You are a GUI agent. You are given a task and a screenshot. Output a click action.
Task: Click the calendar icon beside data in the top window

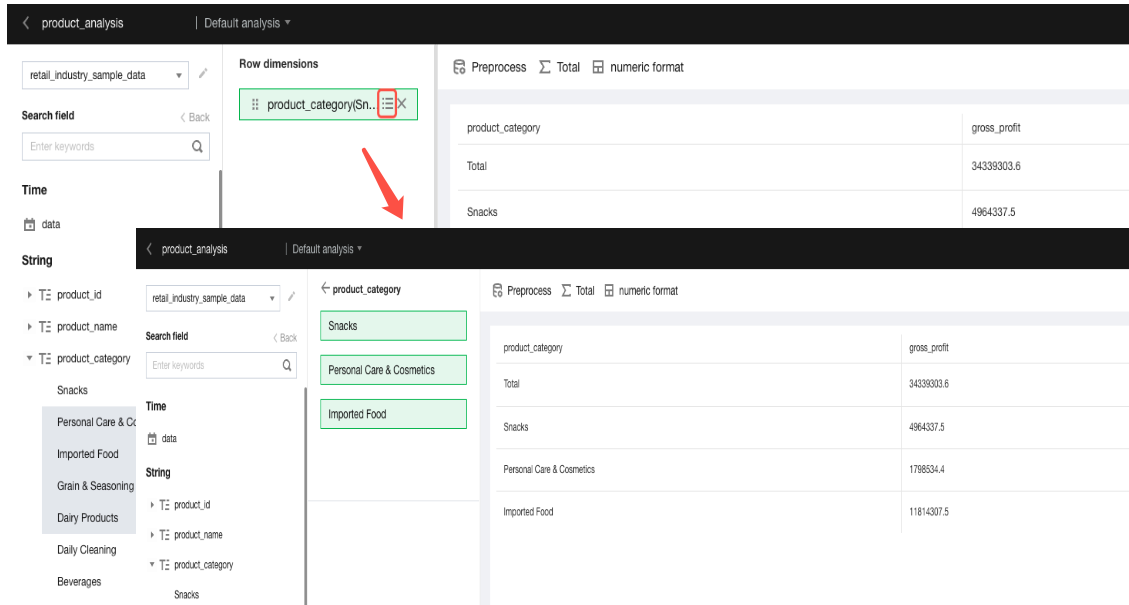[29, 225]
